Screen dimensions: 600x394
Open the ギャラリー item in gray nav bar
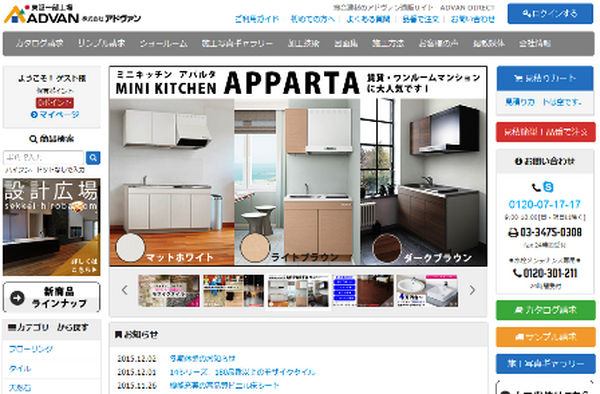click(x=237, y=44)
